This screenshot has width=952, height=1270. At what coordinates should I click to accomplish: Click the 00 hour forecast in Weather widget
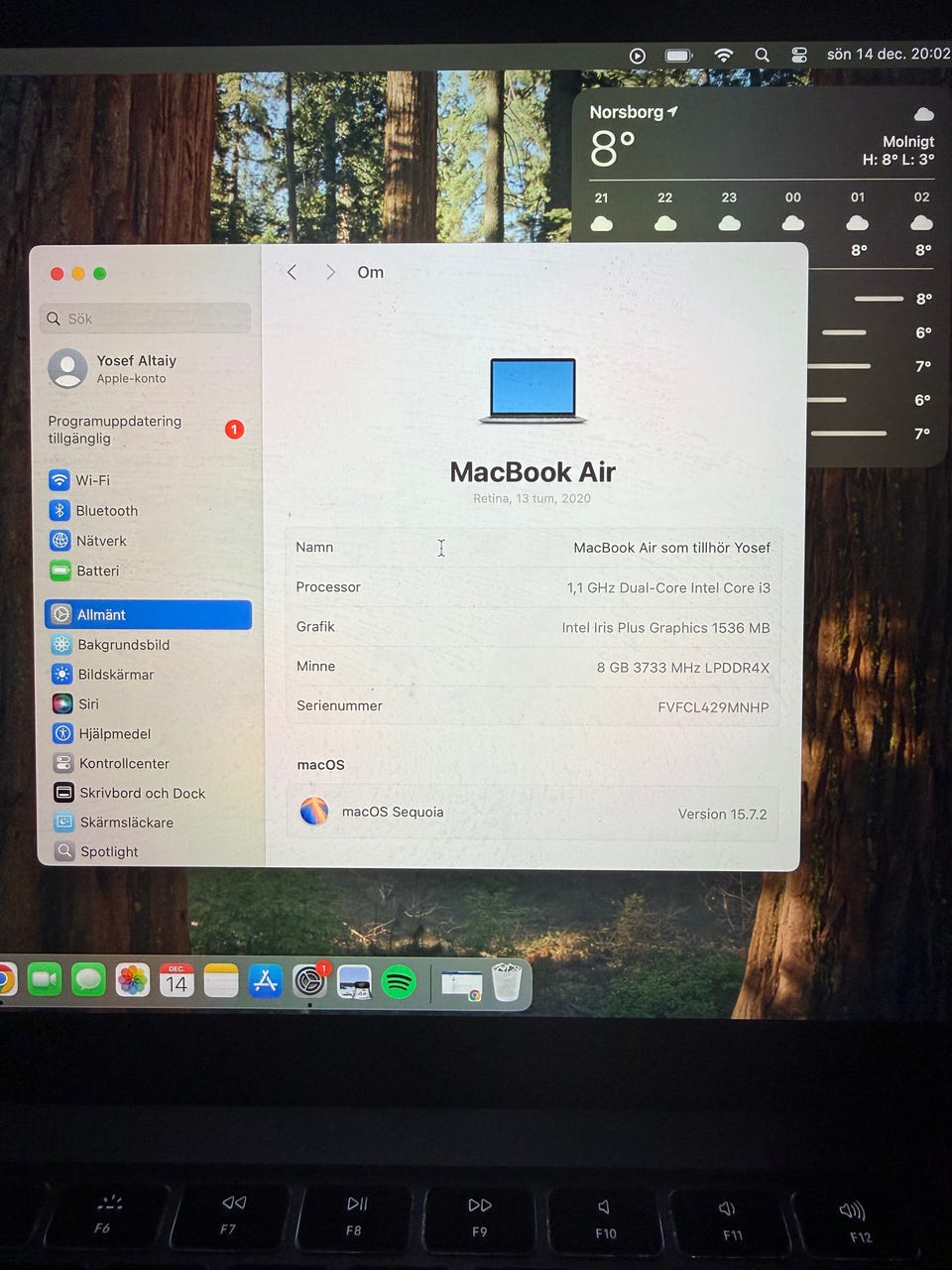pos(793,211)
